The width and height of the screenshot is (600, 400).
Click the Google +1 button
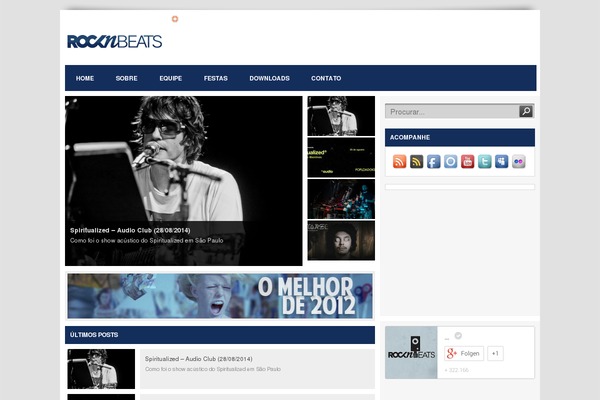pos(495,353)
